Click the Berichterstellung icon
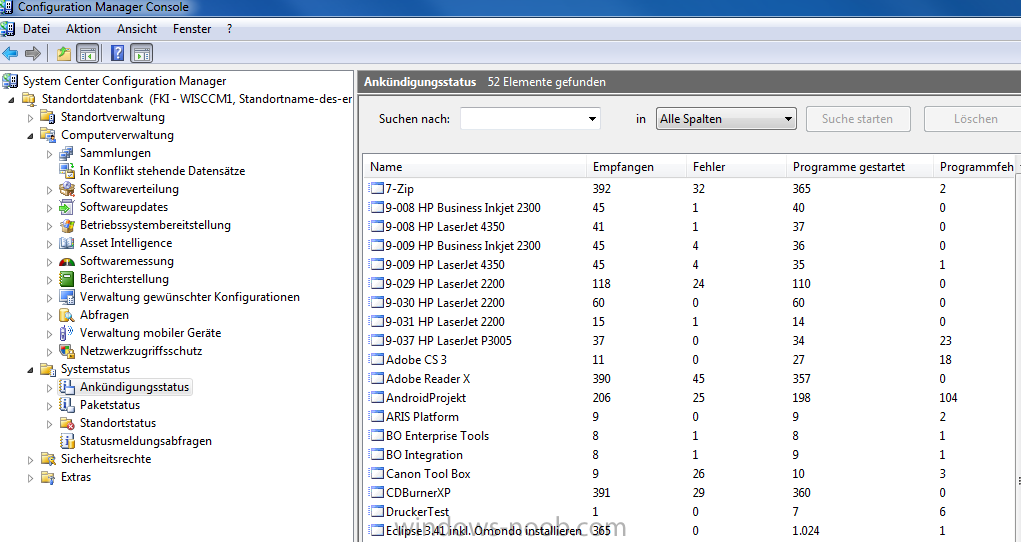The image size is (1021, 542). pyautogui.click(x=66, y=279)
